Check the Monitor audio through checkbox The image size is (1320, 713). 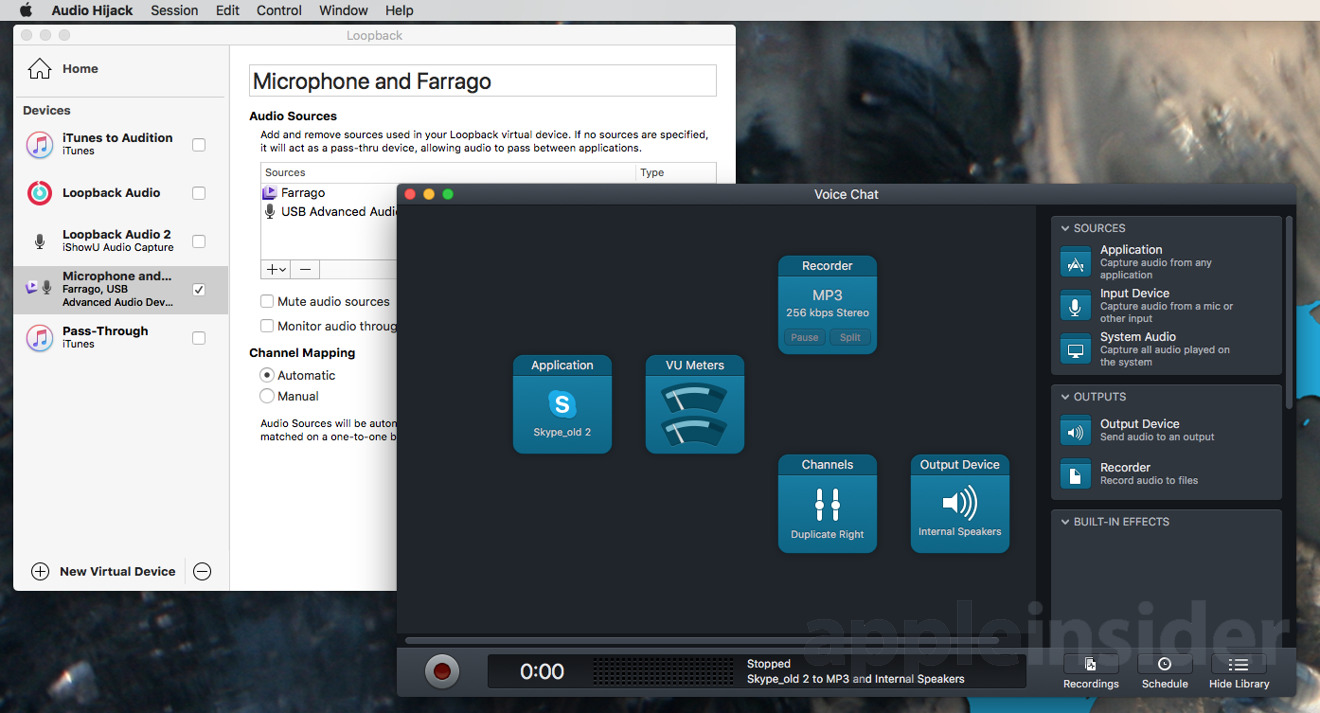click(x=267, y=326)
